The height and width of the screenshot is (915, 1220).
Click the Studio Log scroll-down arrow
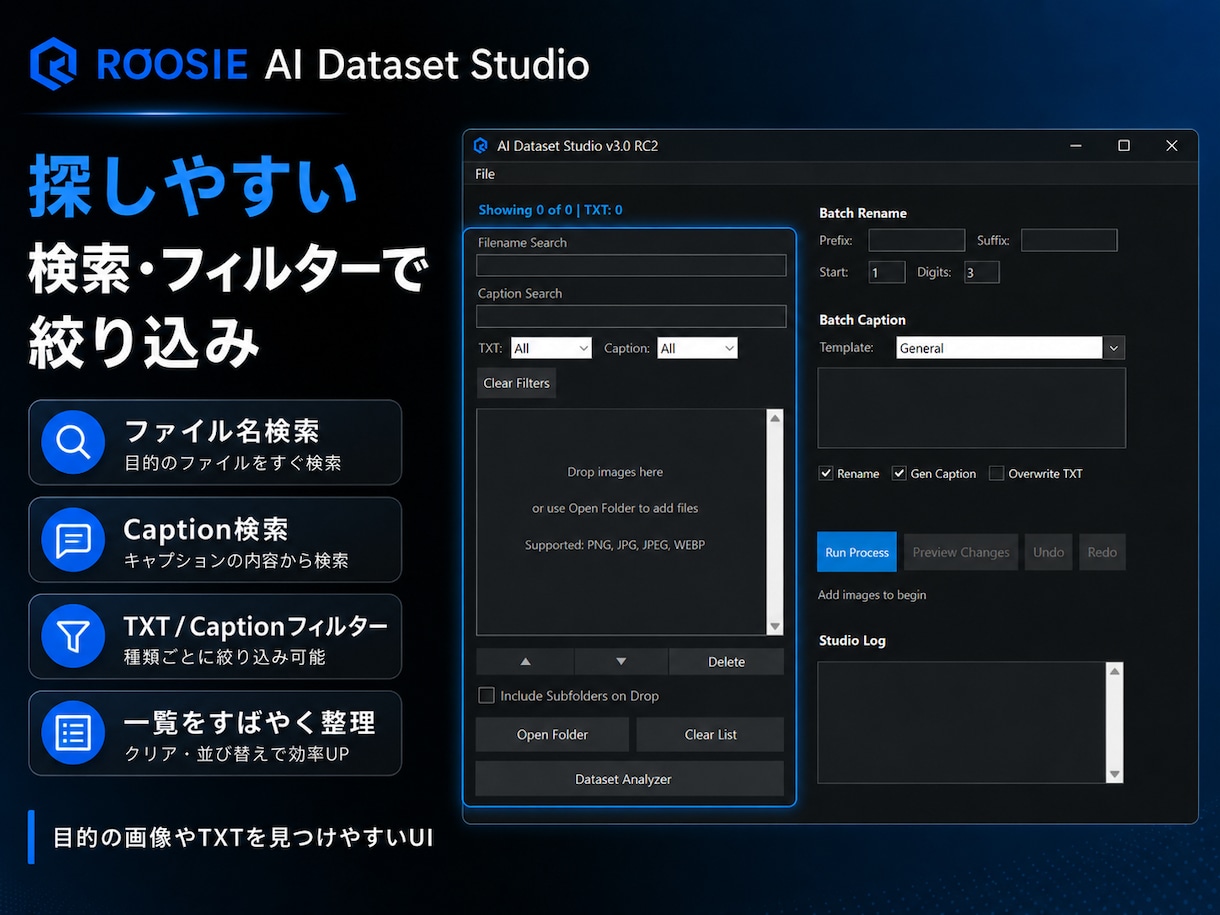click(1115, 774)
